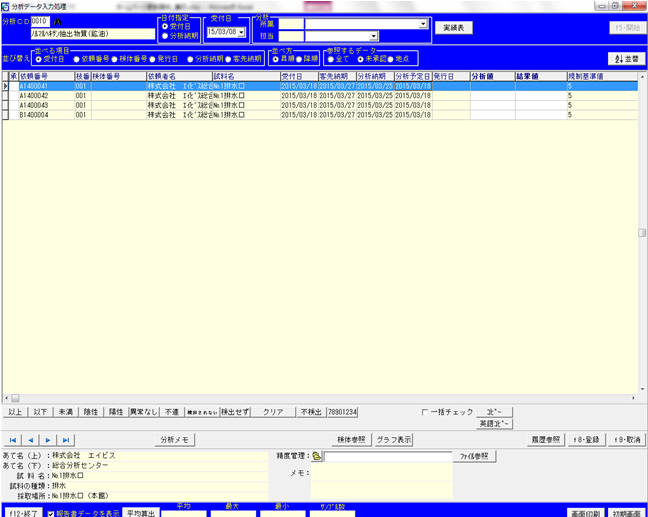
Task: Go to the first record with the navigation arrow
Action: pos(13,440)
